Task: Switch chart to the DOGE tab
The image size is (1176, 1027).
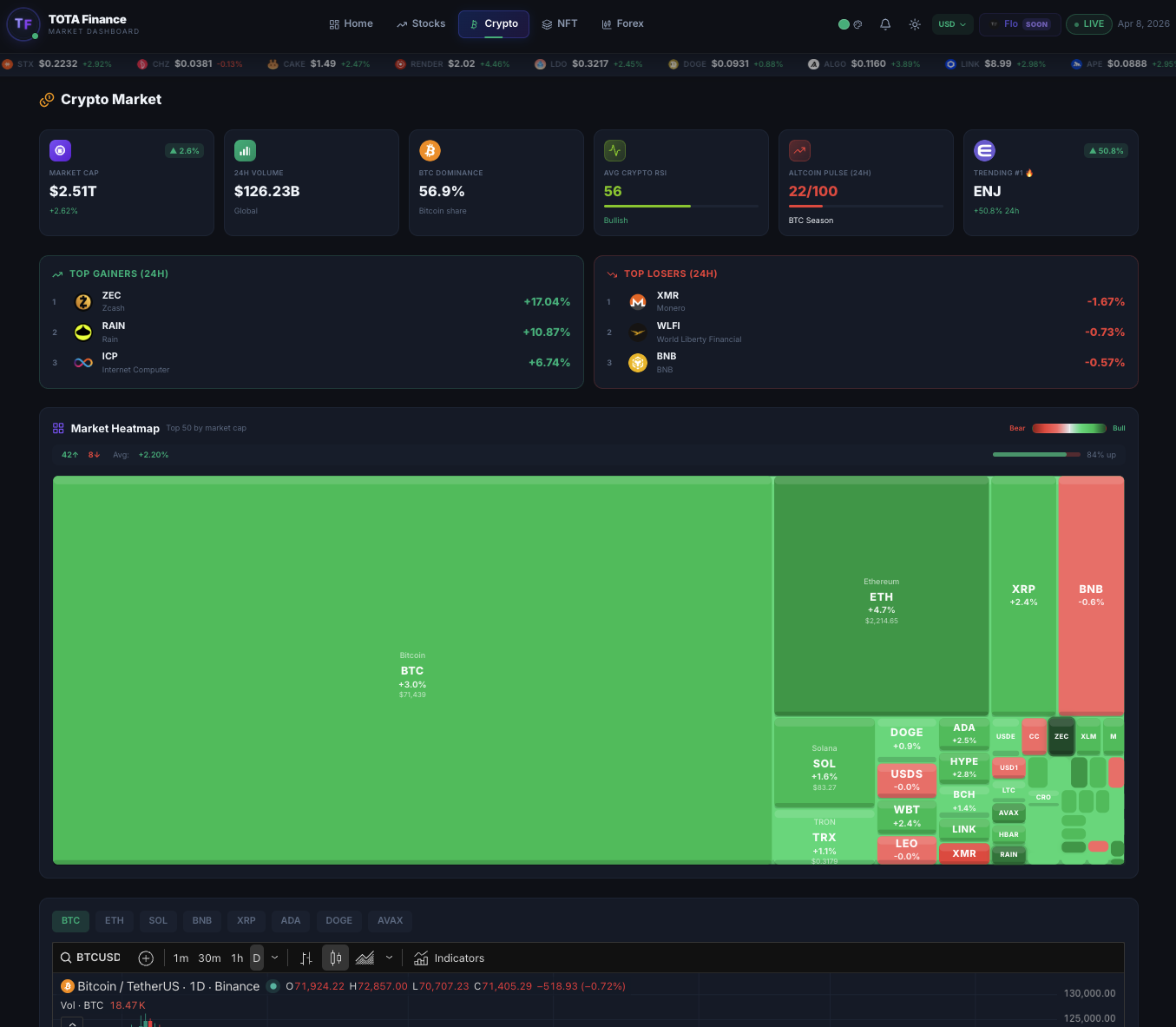Action: tap(339, 920)
